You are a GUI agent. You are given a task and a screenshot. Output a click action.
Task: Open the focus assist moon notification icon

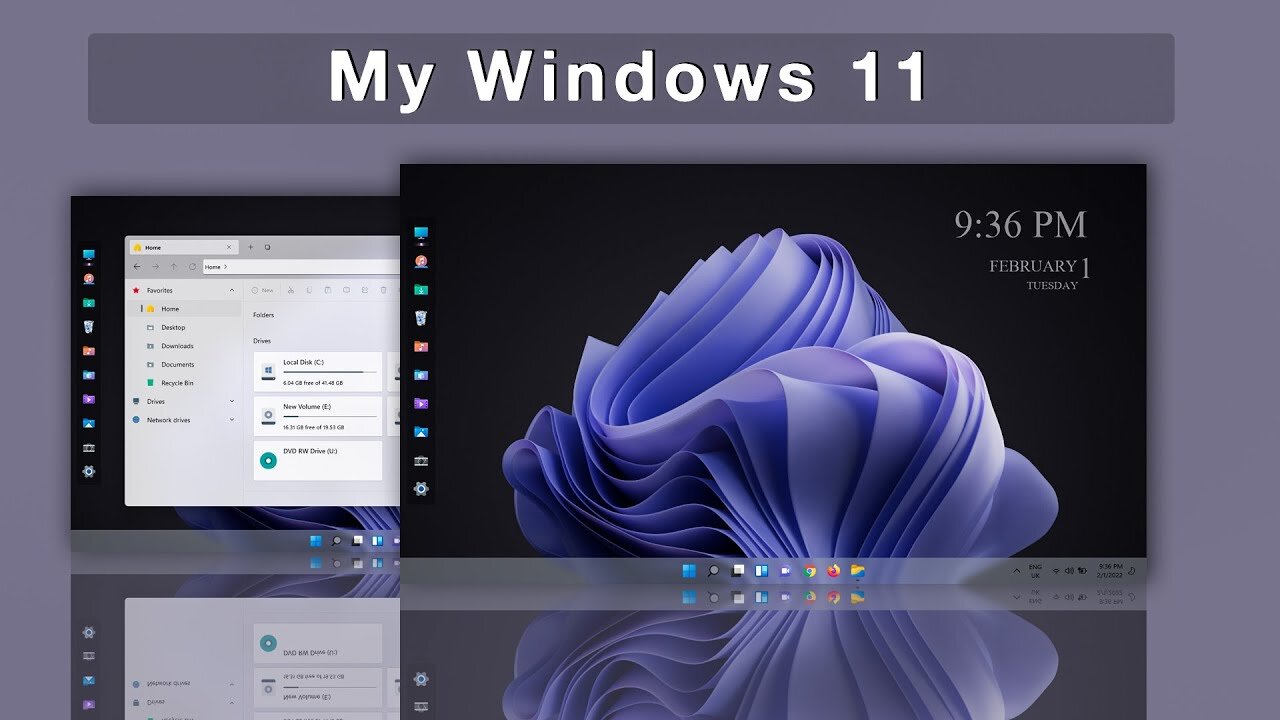[x=1131, y=571]
